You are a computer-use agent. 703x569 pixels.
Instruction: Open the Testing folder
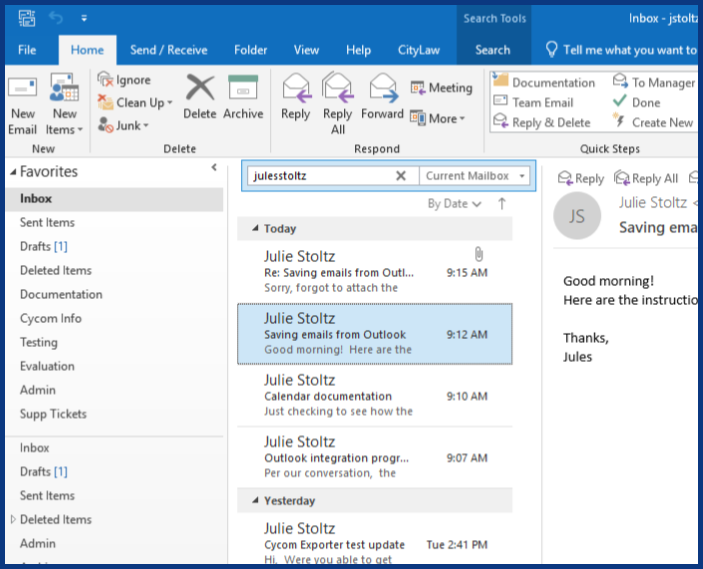click(39, 342)
